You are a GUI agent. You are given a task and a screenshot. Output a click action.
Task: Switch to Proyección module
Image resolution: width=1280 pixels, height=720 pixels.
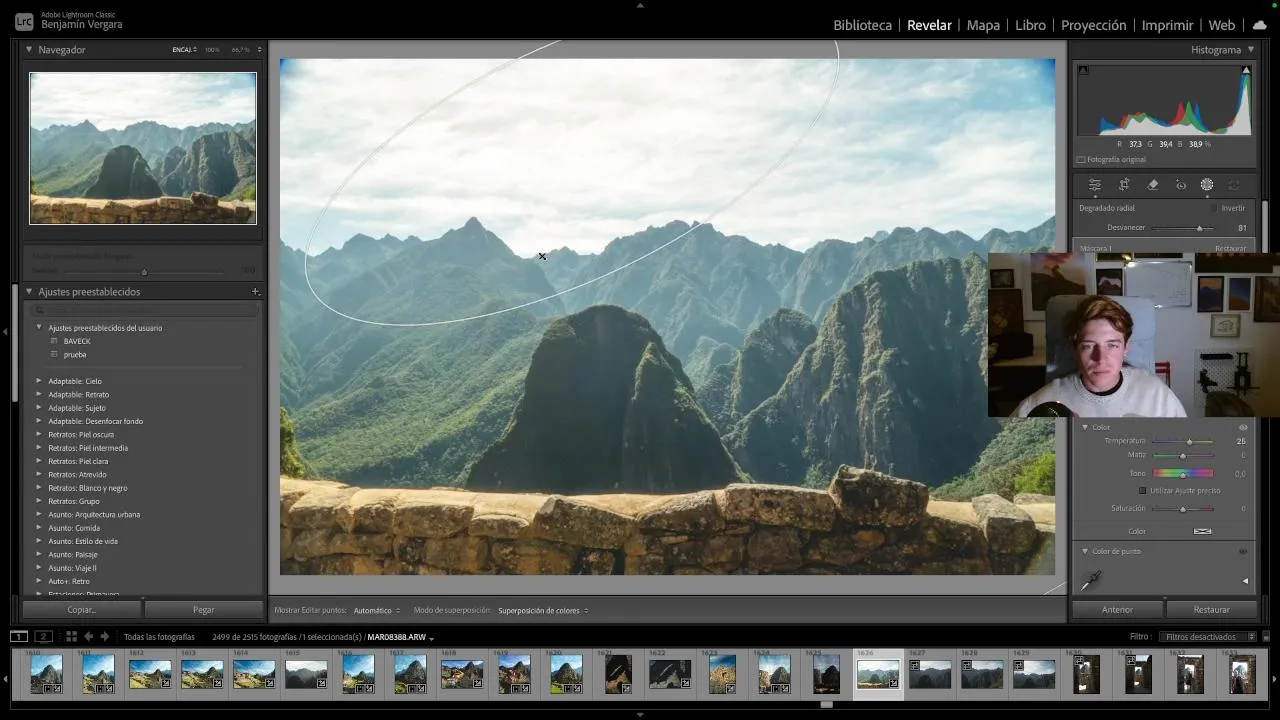tap(1093, 25)
